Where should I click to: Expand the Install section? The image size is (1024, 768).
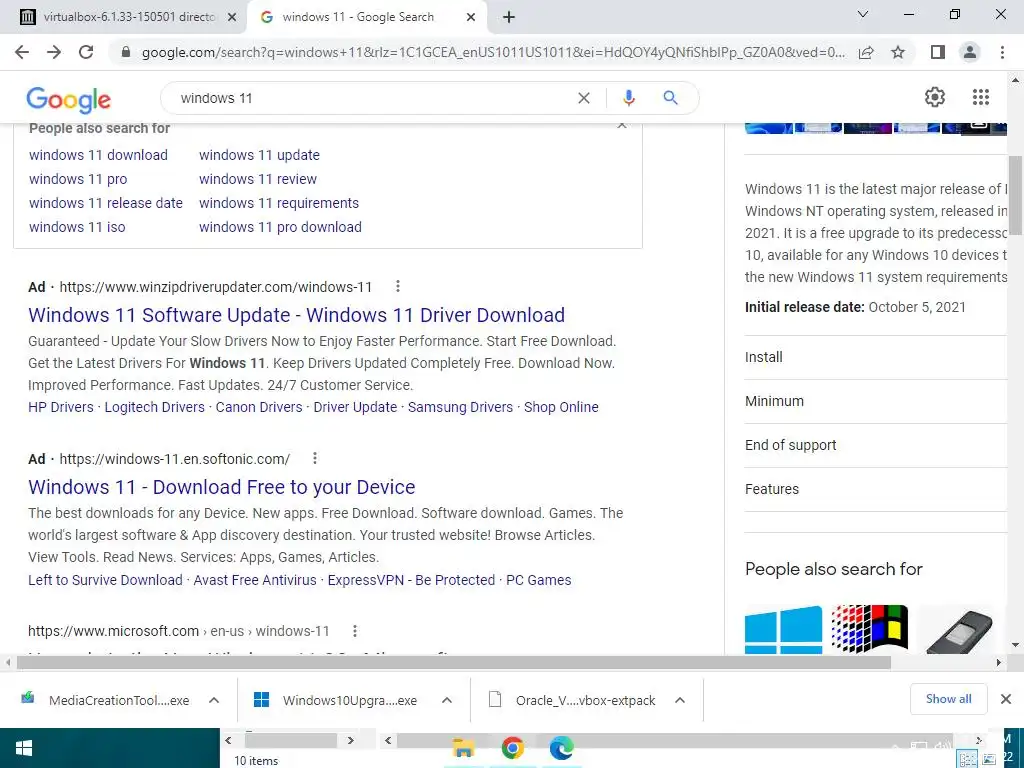(x=876, y=357)
